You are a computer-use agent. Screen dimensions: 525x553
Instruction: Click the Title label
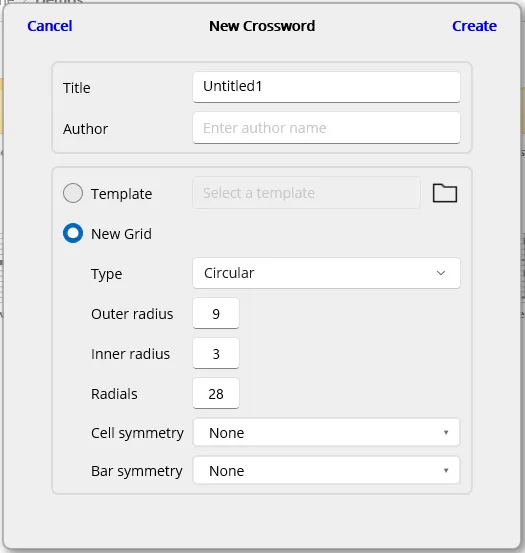pos(77,88)
